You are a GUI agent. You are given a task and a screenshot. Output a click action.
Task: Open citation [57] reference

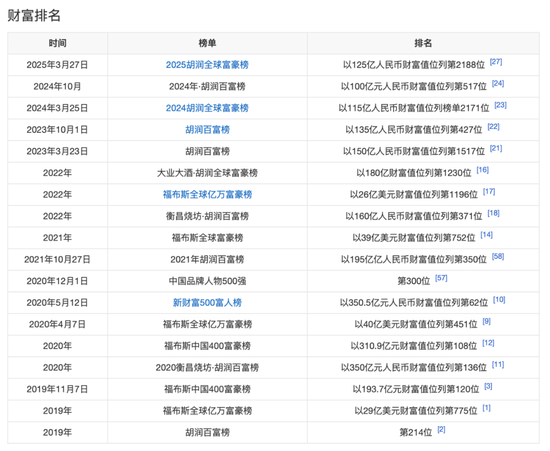(x=441, y=278)
